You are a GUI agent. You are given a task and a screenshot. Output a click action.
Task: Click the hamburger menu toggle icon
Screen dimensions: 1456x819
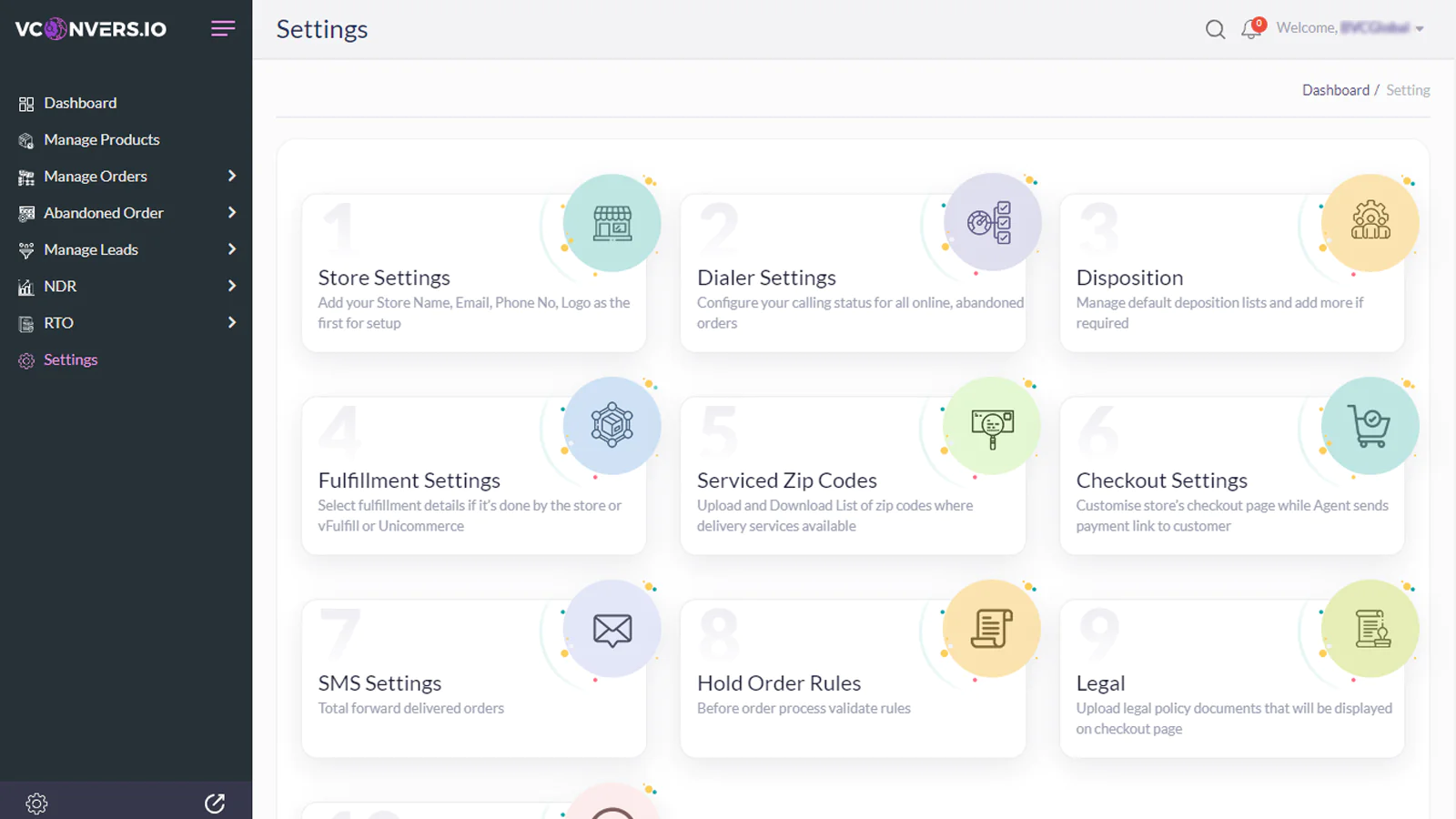point(223,28)
